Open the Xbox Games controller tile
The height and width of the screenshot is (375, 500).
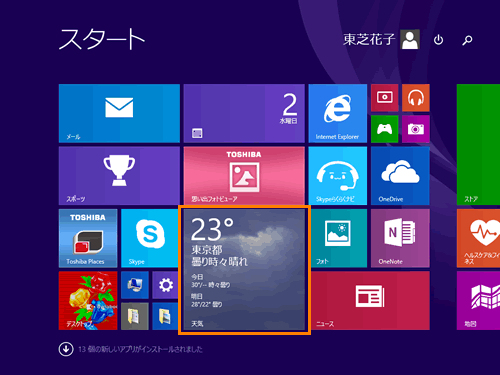tap(384, 129)
